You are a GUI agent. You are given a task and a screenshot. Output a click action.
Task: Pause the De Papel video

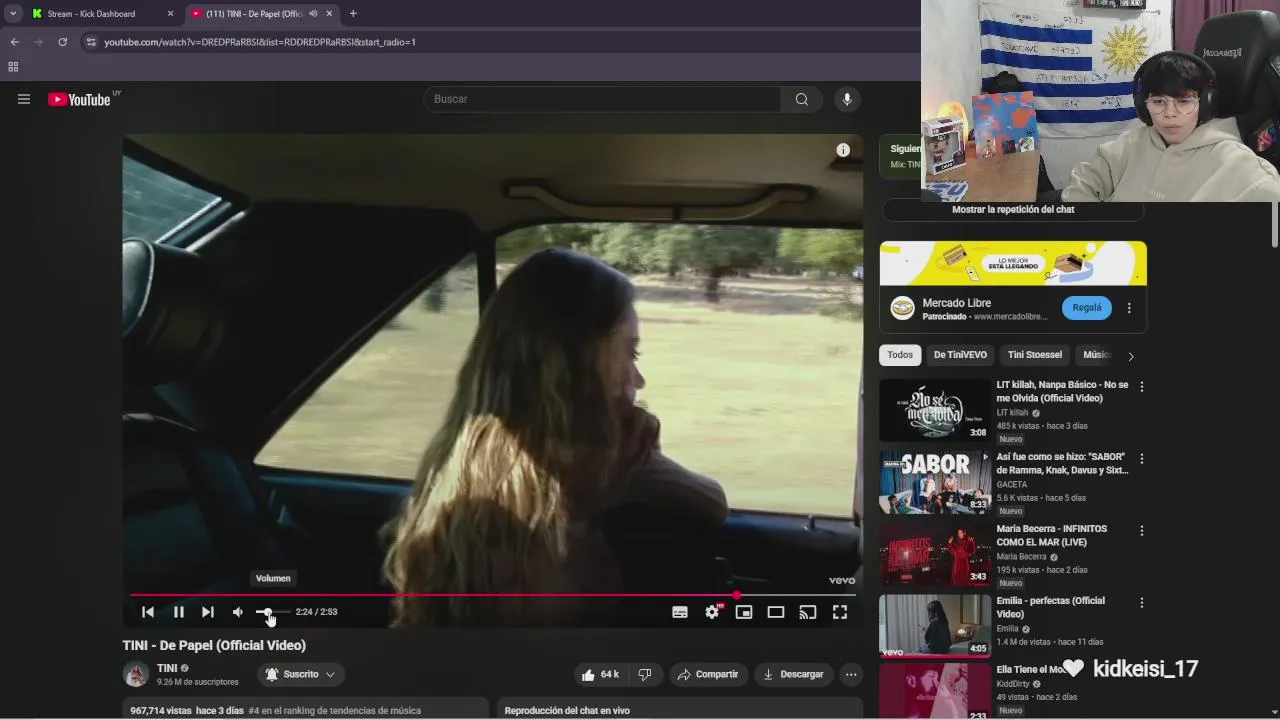[178, 612]
